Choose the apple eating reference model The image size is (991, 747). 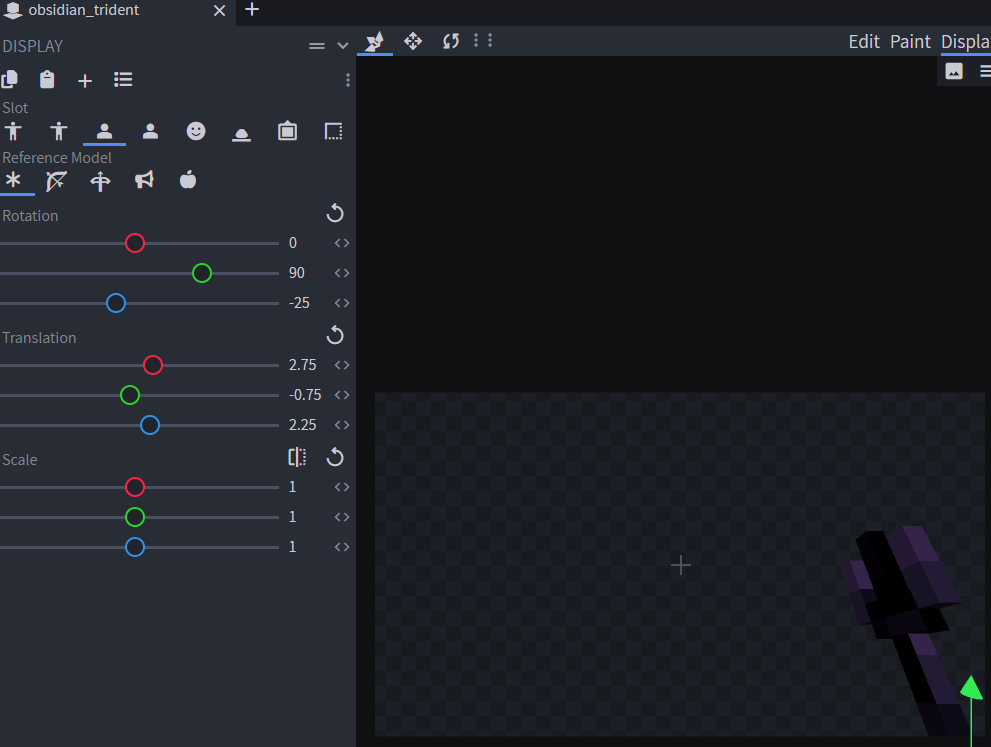188,180
